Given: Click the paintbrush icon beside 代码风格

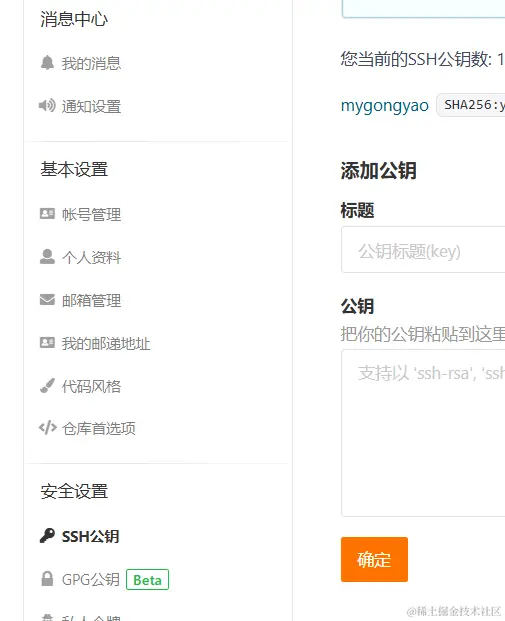Looking at the screenshot, I should click(47, 385).
